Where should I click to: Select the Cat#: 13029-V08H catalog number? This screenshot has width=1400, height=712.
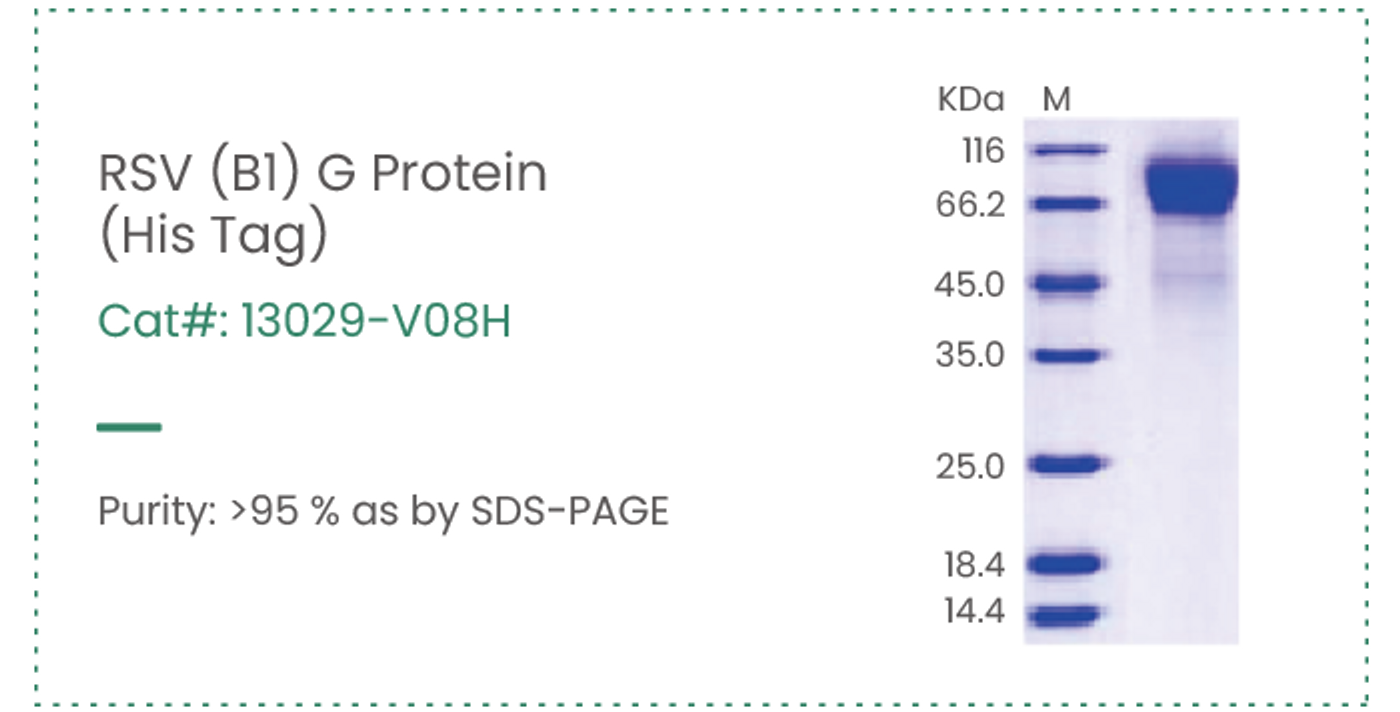tap(304, 323)
